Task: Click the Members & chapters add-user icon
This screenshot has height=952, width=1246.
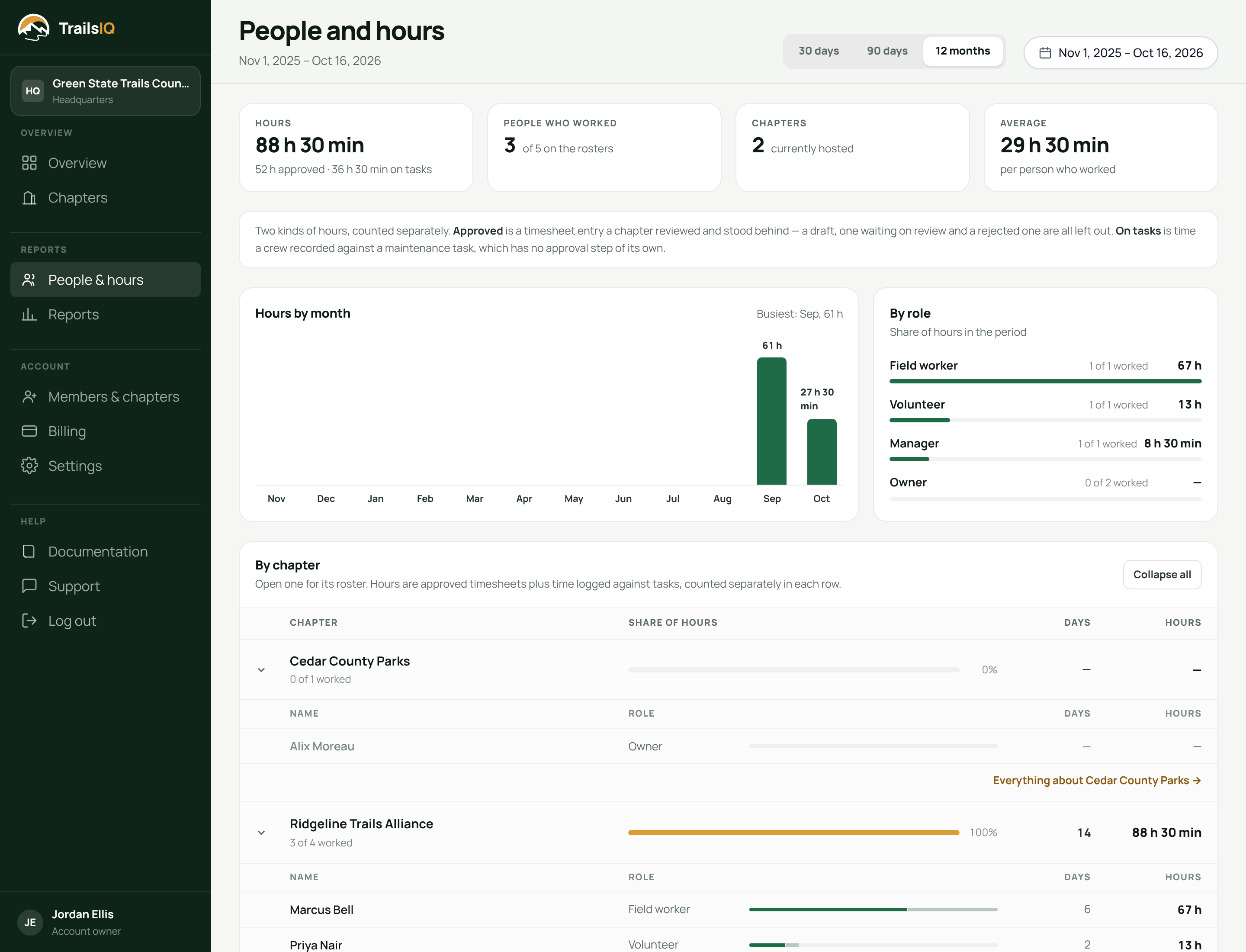Action: [29, 397]
